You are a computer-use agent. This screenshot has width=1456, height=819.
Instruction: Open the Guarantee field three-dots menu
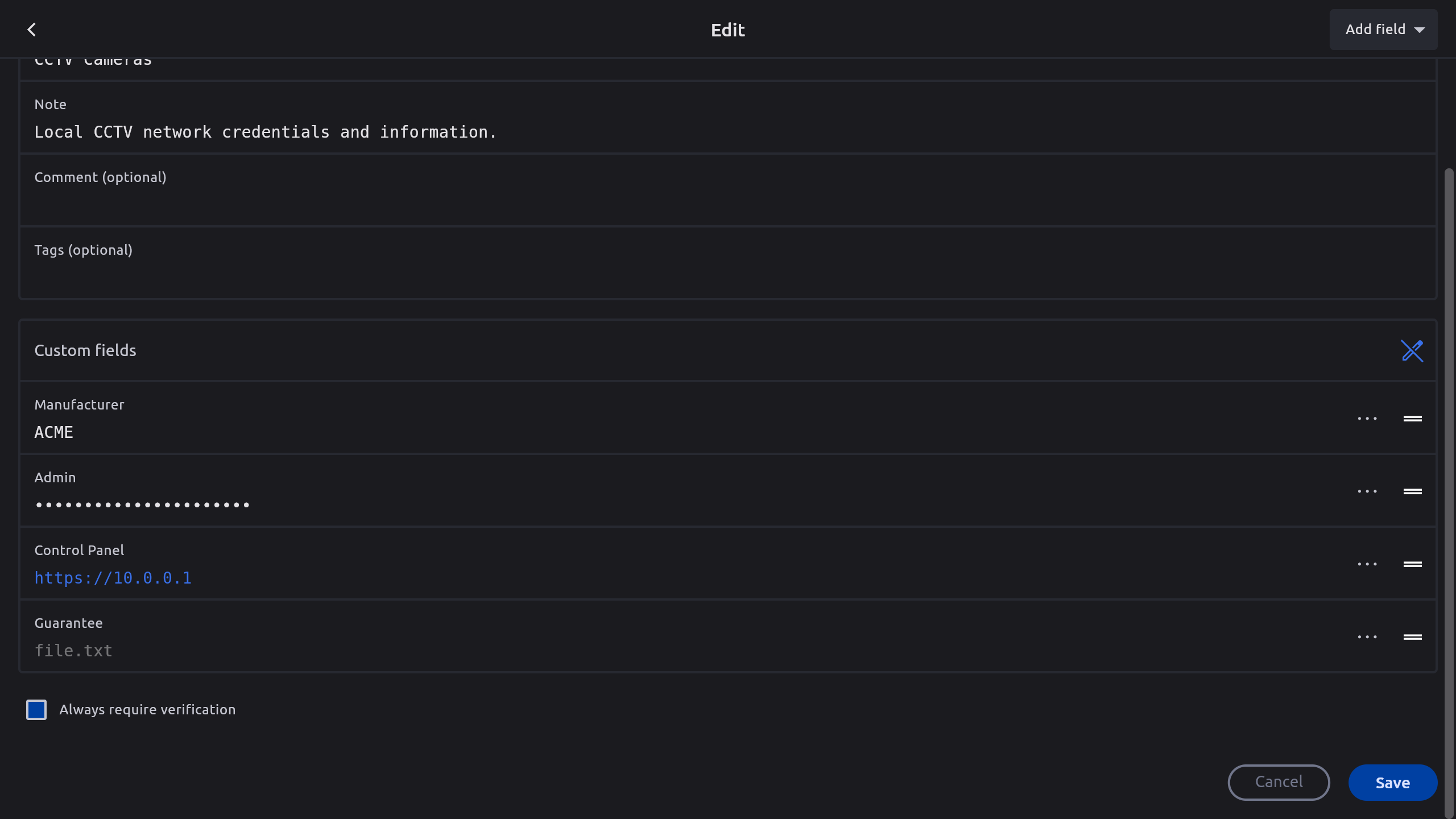pyautogui.click(x=1367, y=637)
